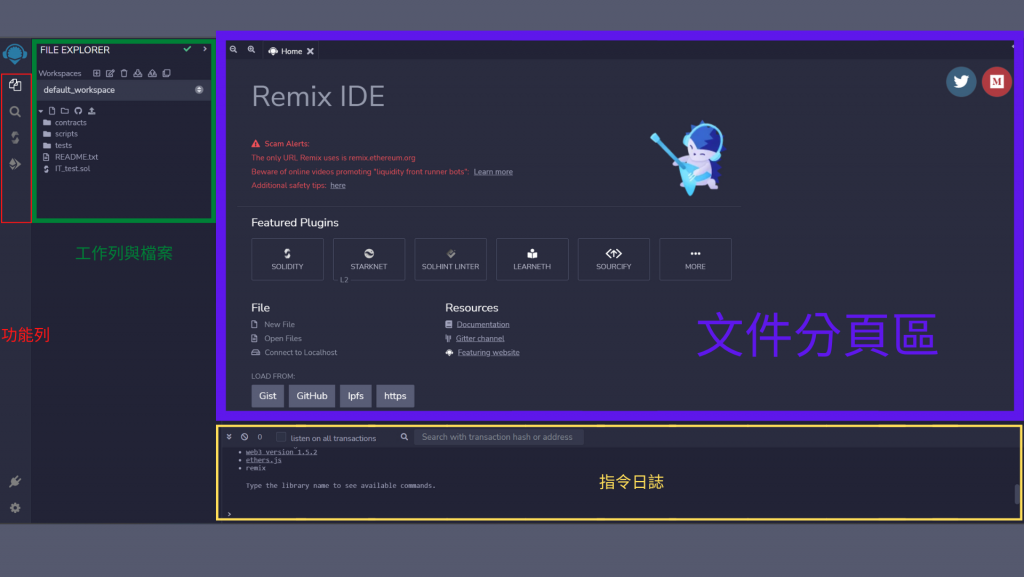Expand File Explorer panel chevron
Image resolution: width=1024 pixels, height=577 pixels.
(x=205, y=49)
